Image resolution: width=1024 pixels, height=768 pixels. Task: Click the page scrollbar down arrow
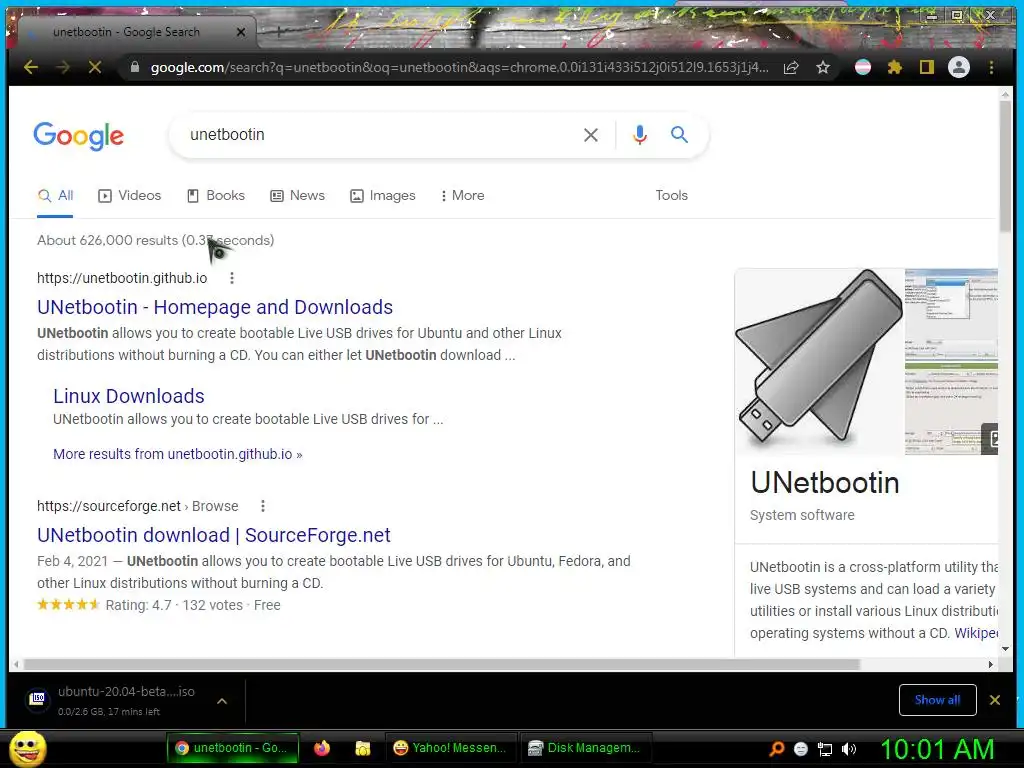pyautogui.click(x=1005, y=648)
